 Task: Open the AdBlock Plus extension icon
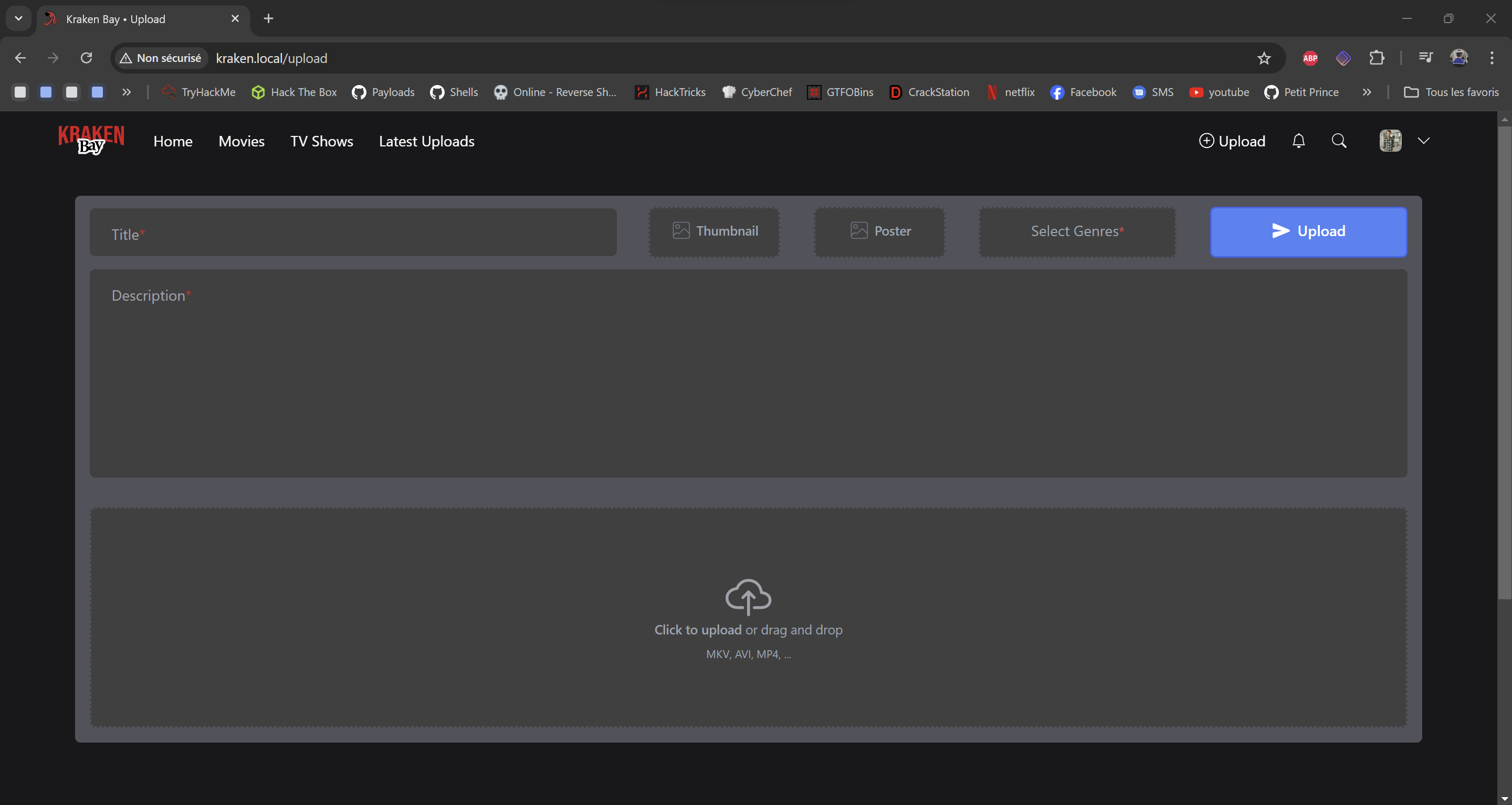click(x=1310, y=58)
